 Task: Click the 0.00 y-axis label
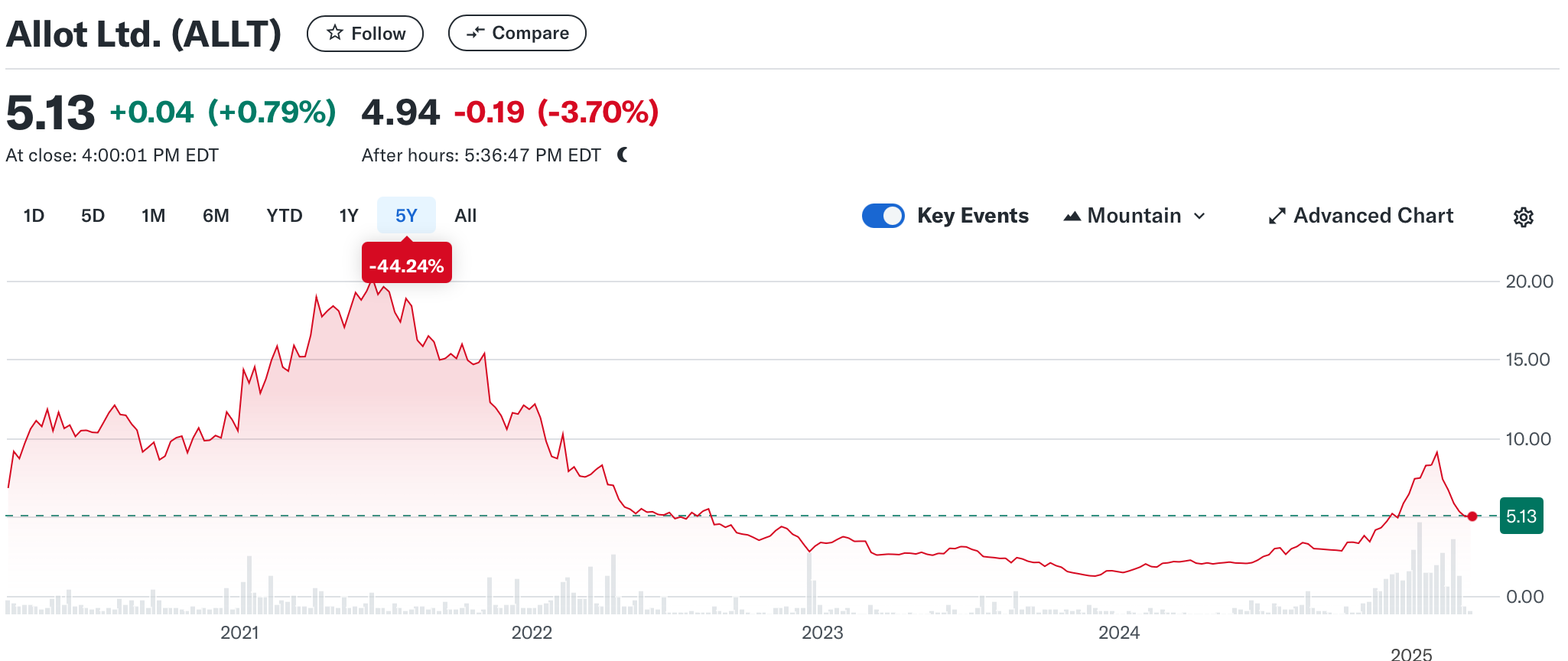tap(1524, 597)
